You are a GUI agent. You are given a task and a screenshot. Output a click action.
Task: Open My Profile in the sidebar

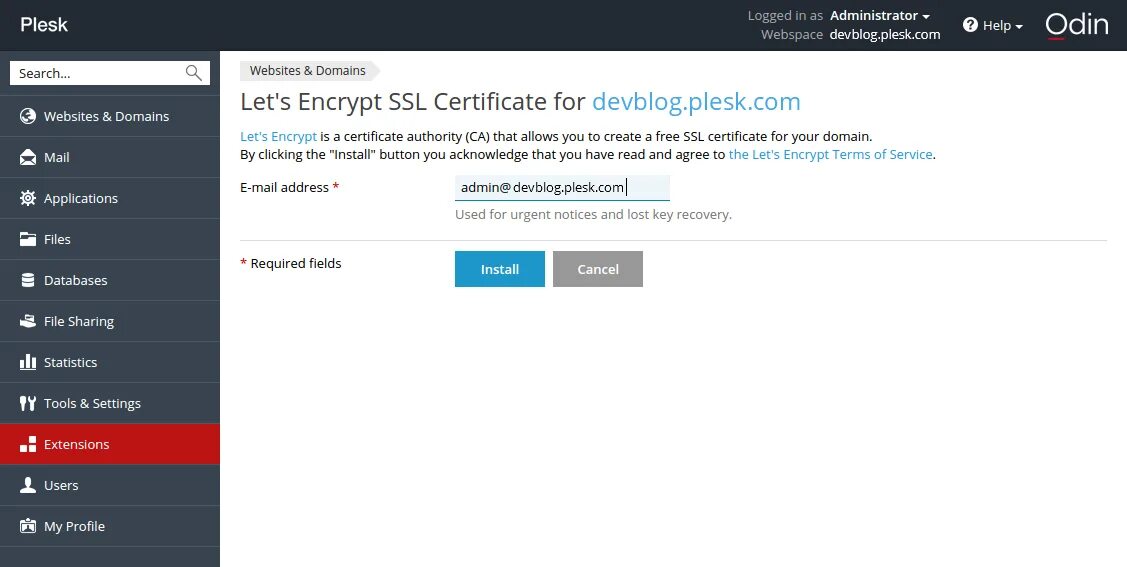(74, 526)
